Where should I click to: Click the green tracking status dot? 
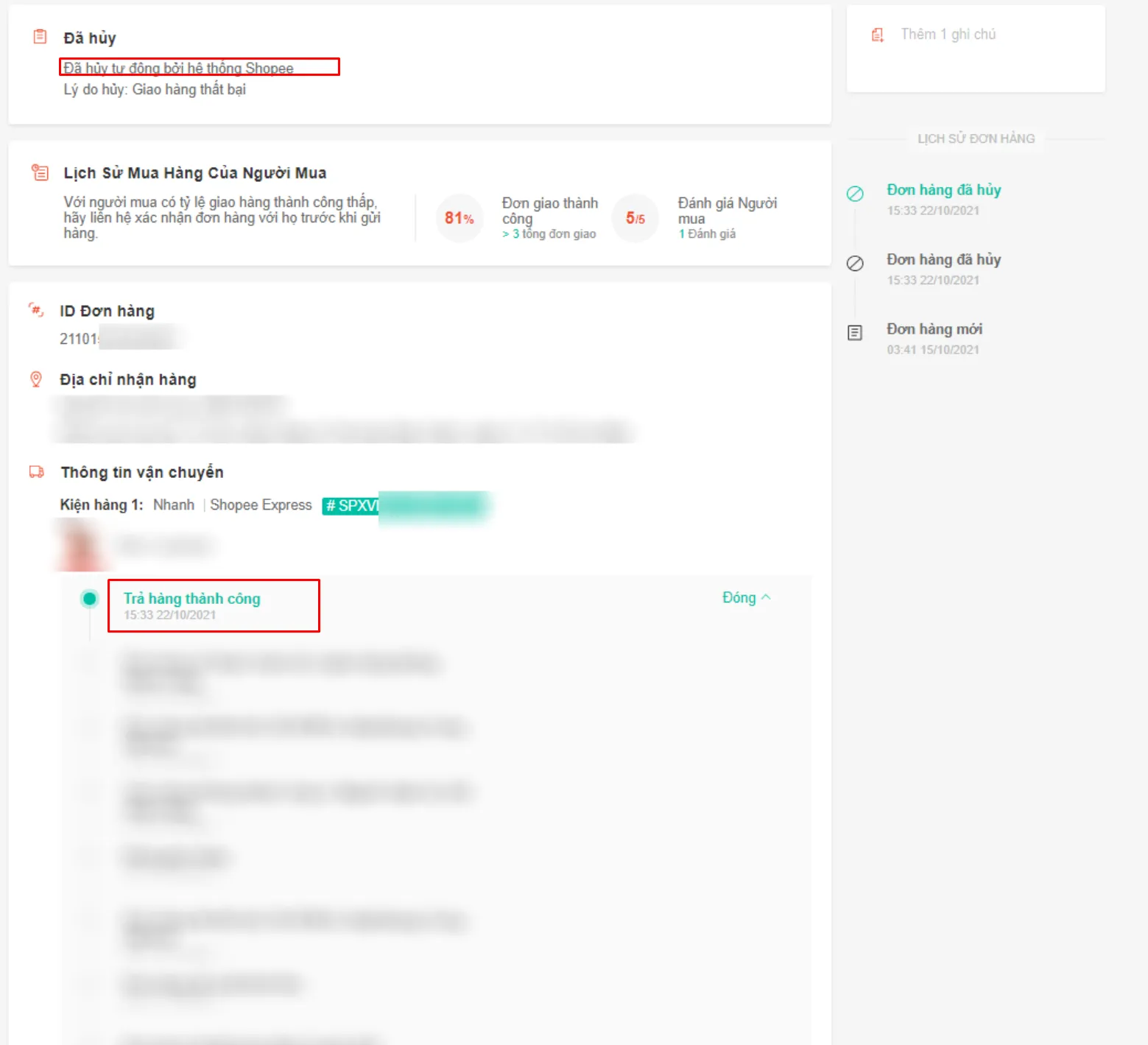pyautogui.click(x=90, y=599)
